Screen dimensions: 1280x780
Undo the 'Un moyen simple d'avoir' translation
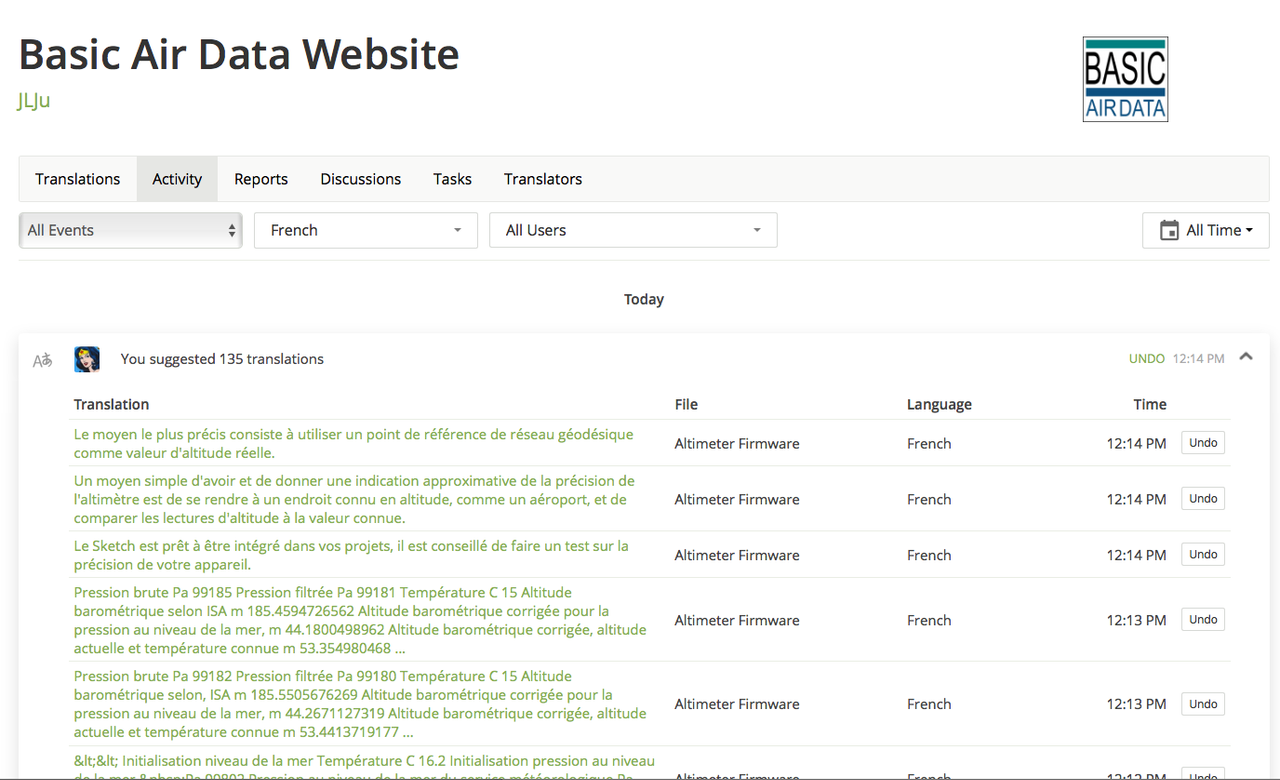[x=1203, y=499]
